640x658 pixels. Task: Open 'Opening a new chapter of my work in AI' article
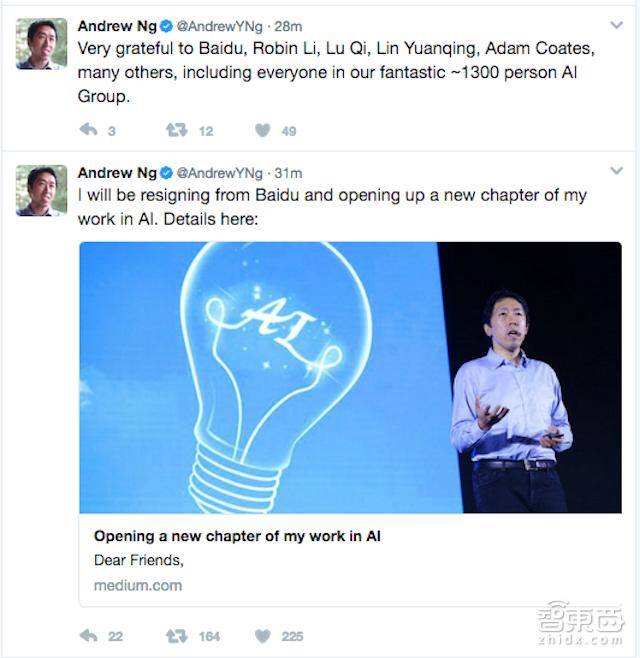237,536
